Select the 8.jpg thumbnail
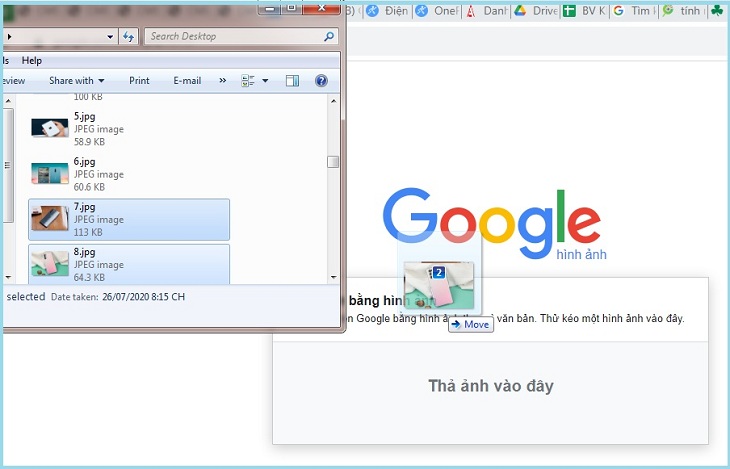The height and width of the screenshot is (469, 730). tap(50, 264)
